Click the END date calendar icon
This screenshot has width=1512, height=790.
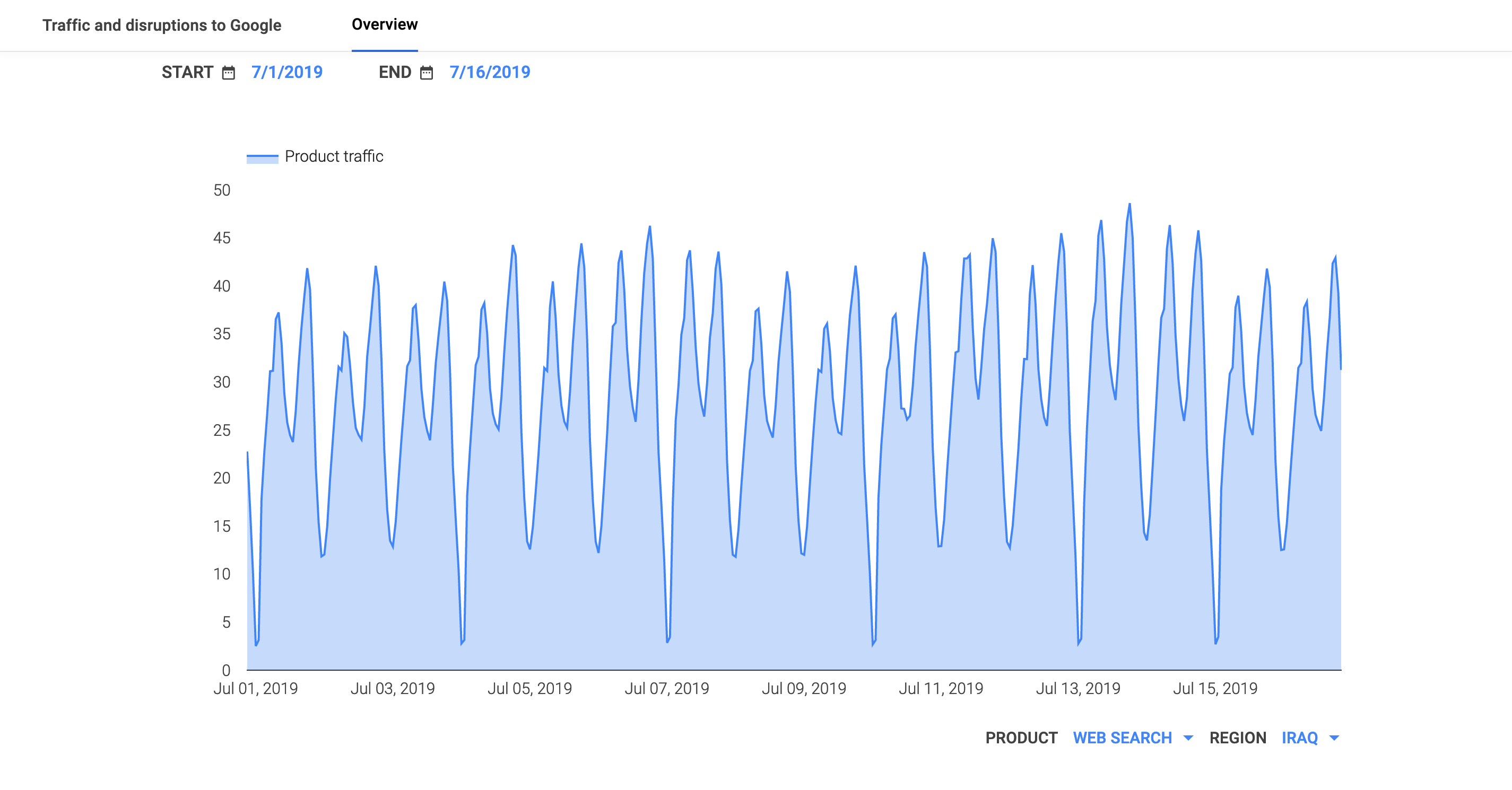coord(427,73)
